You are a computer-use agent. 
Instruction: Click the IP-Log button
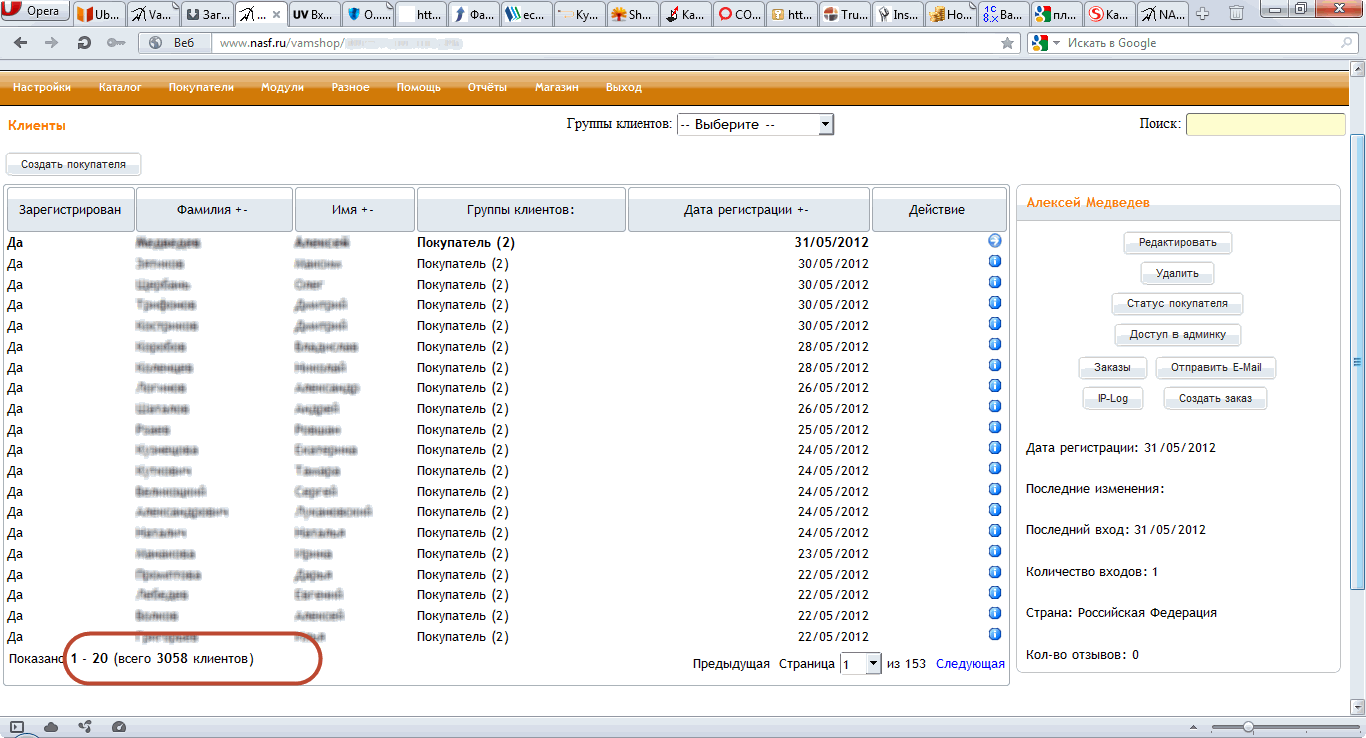[x=1113, y=398]
